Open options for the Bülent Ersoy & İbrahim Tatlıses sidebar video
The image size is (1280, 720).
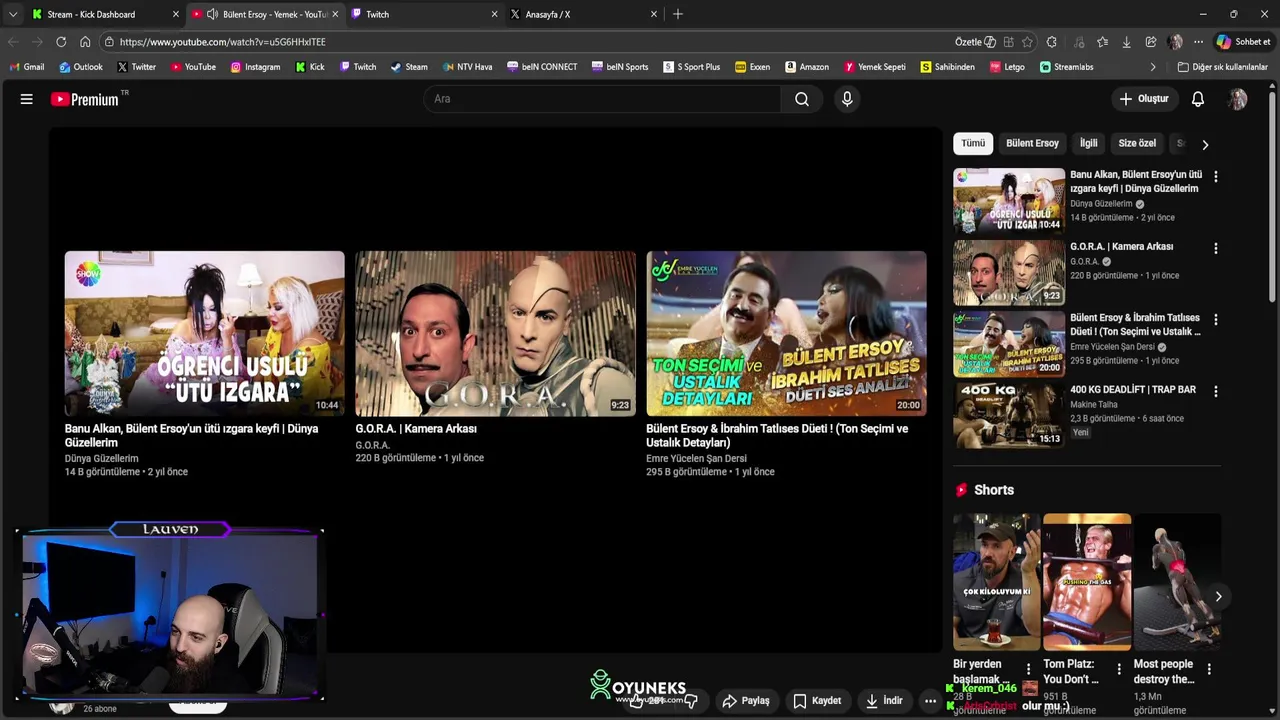(x=1215, y=319)
